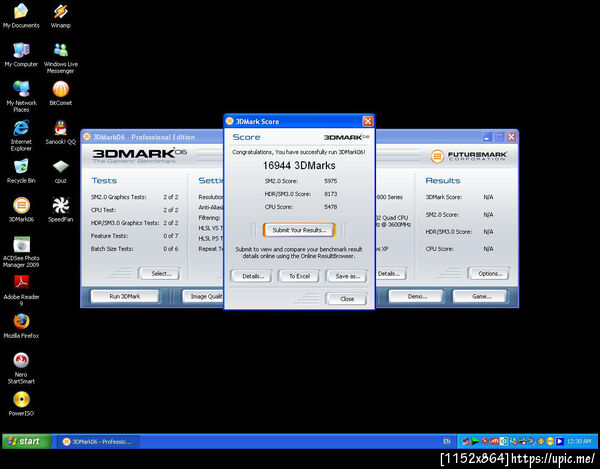Launch Windows Live Messenger shortcut

(x=60, y=58)
